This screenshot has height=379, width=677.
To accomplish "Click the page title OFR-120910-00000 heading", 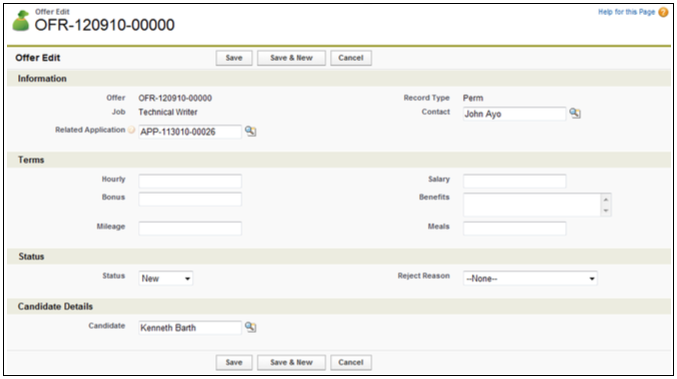I will tap(104, 25).
